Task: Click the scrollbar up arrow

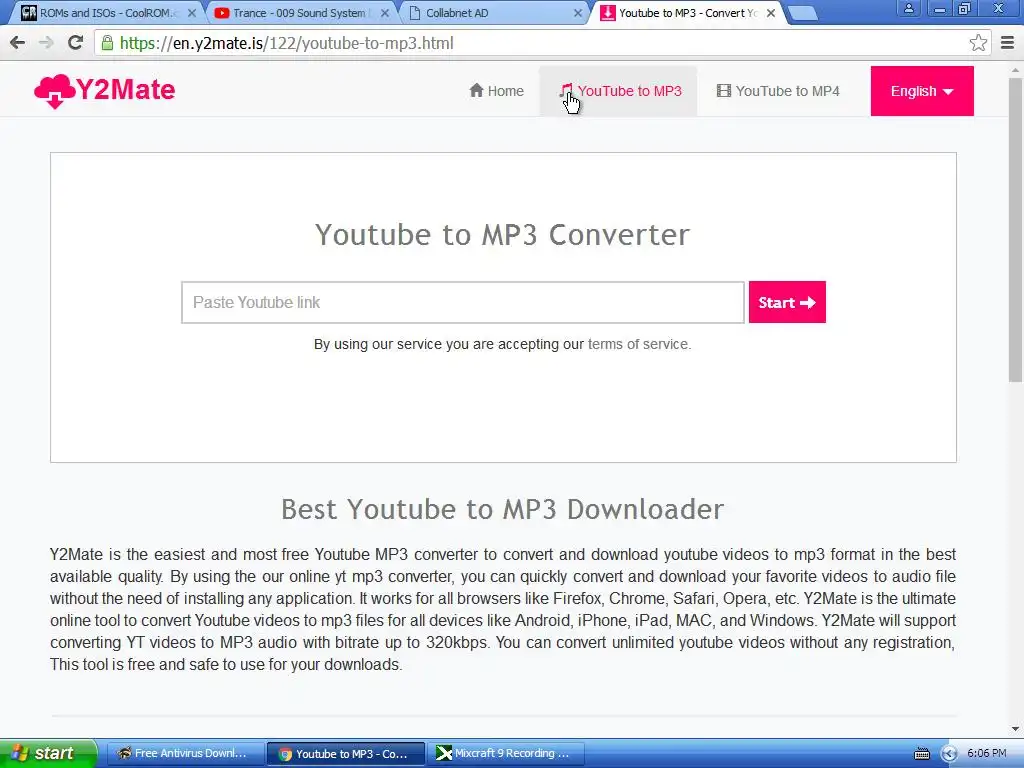Action: point(1016,69)
